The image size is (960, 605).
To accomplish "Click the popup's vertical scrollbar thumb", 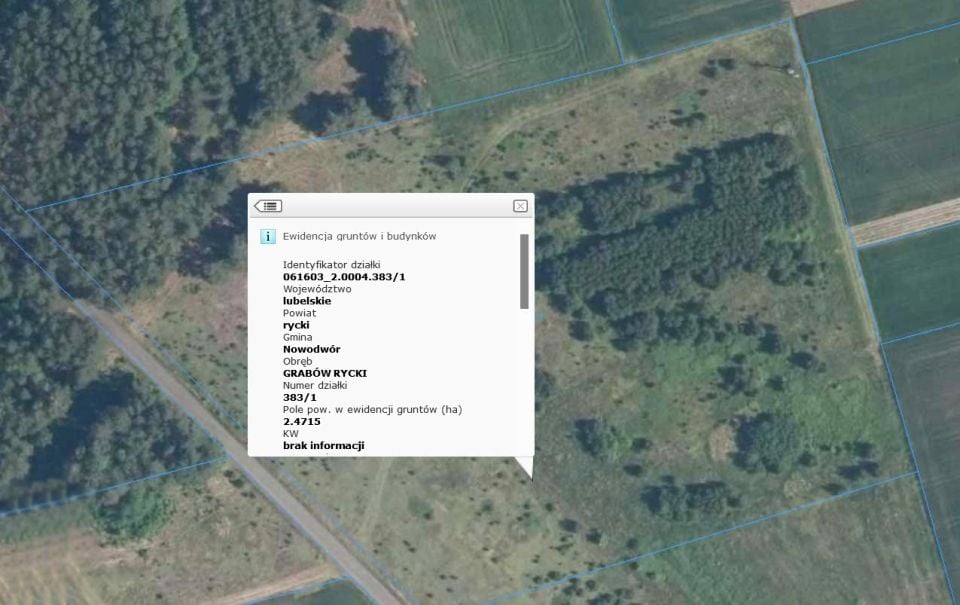I will tap(524, 271).
